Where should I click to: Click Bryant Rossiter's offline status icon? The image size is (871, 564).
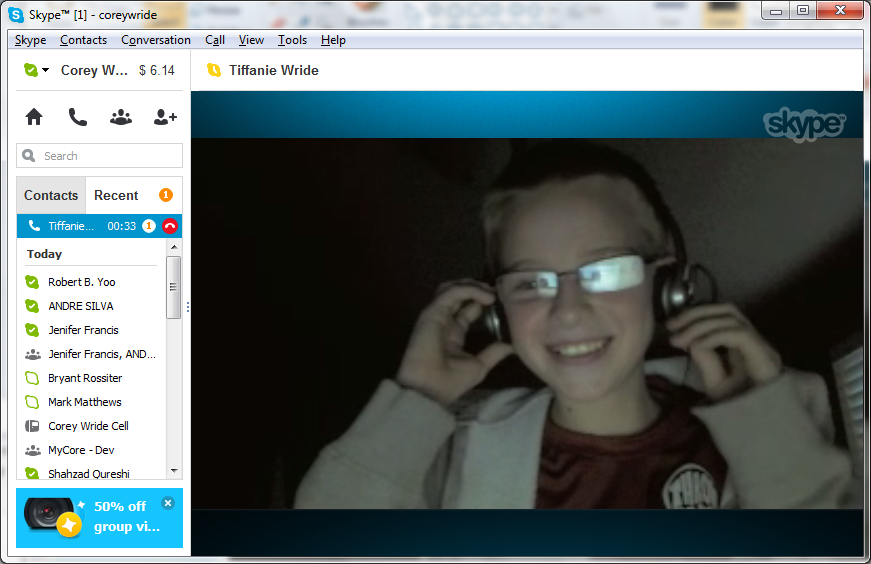(32, 378)
